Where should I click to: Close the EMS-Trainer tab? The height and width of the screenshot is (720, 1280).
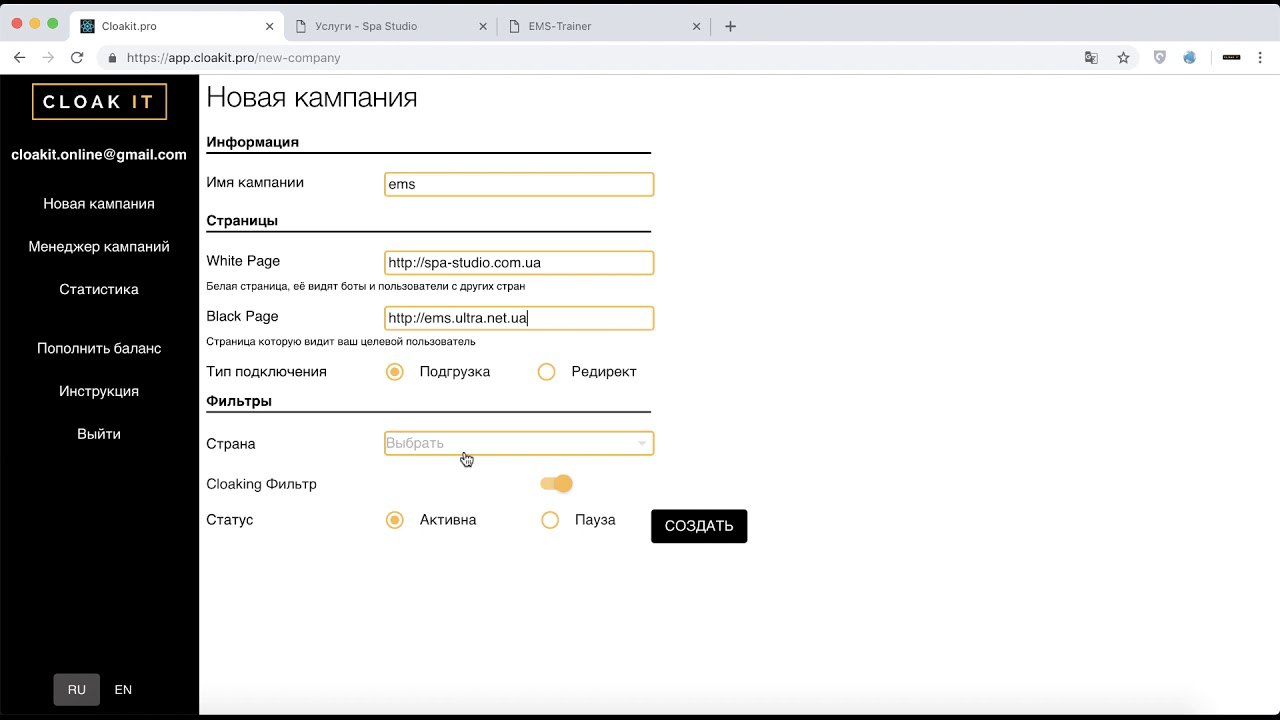coord(697,26)
